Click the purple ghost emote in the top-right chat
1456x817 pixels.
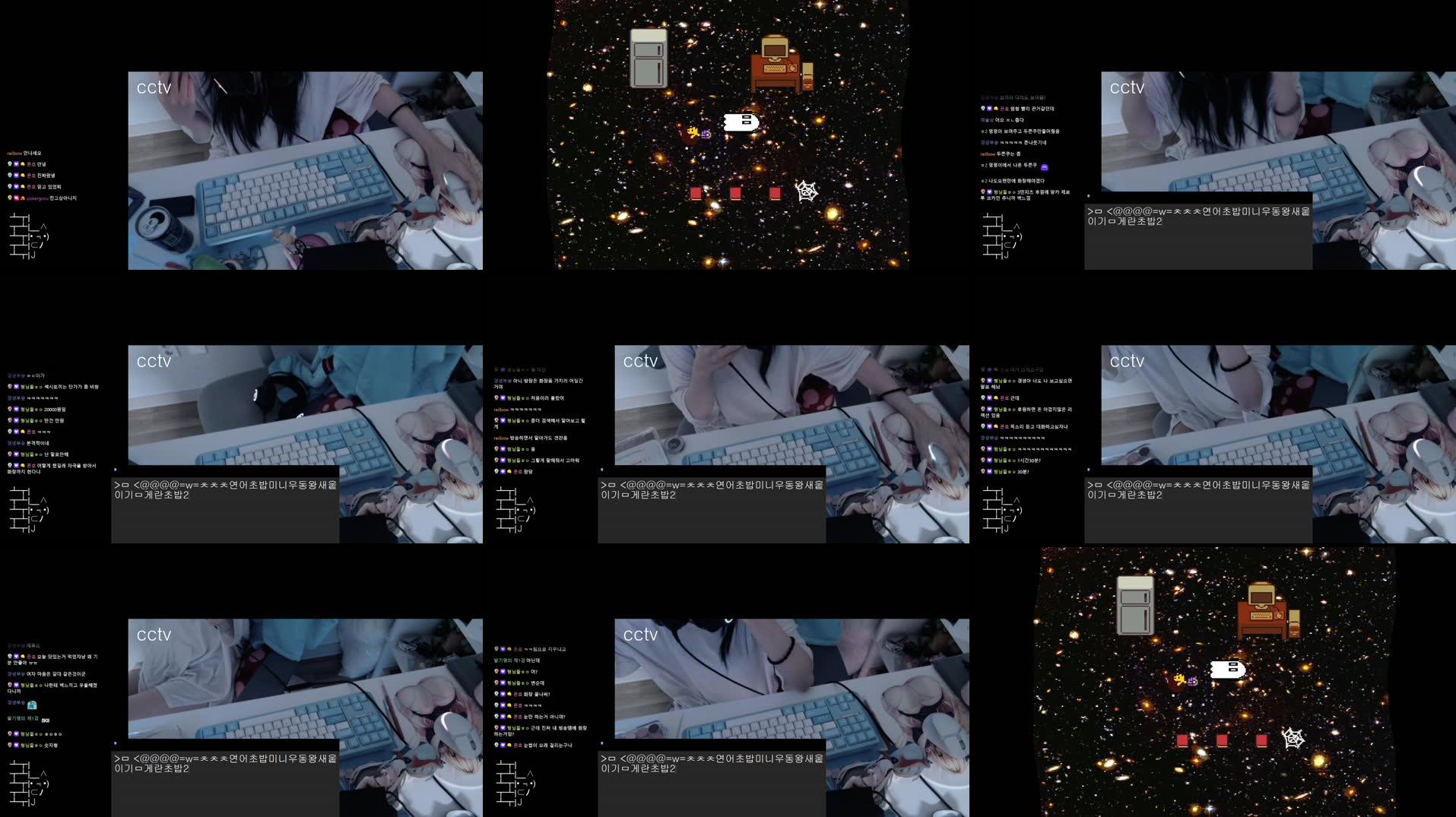pos(1045,168)
